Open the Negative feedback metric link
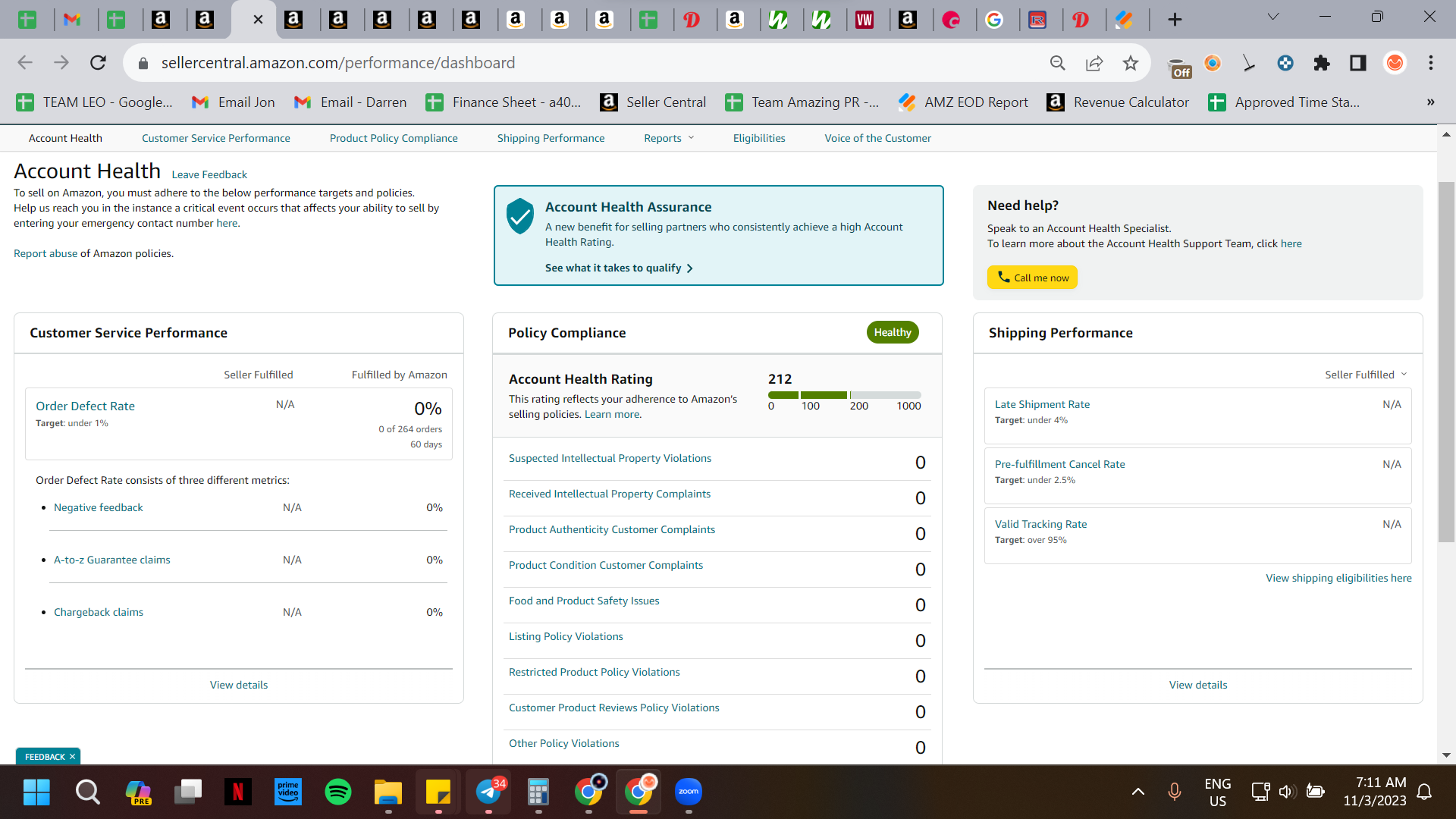 tap(99, 507)
